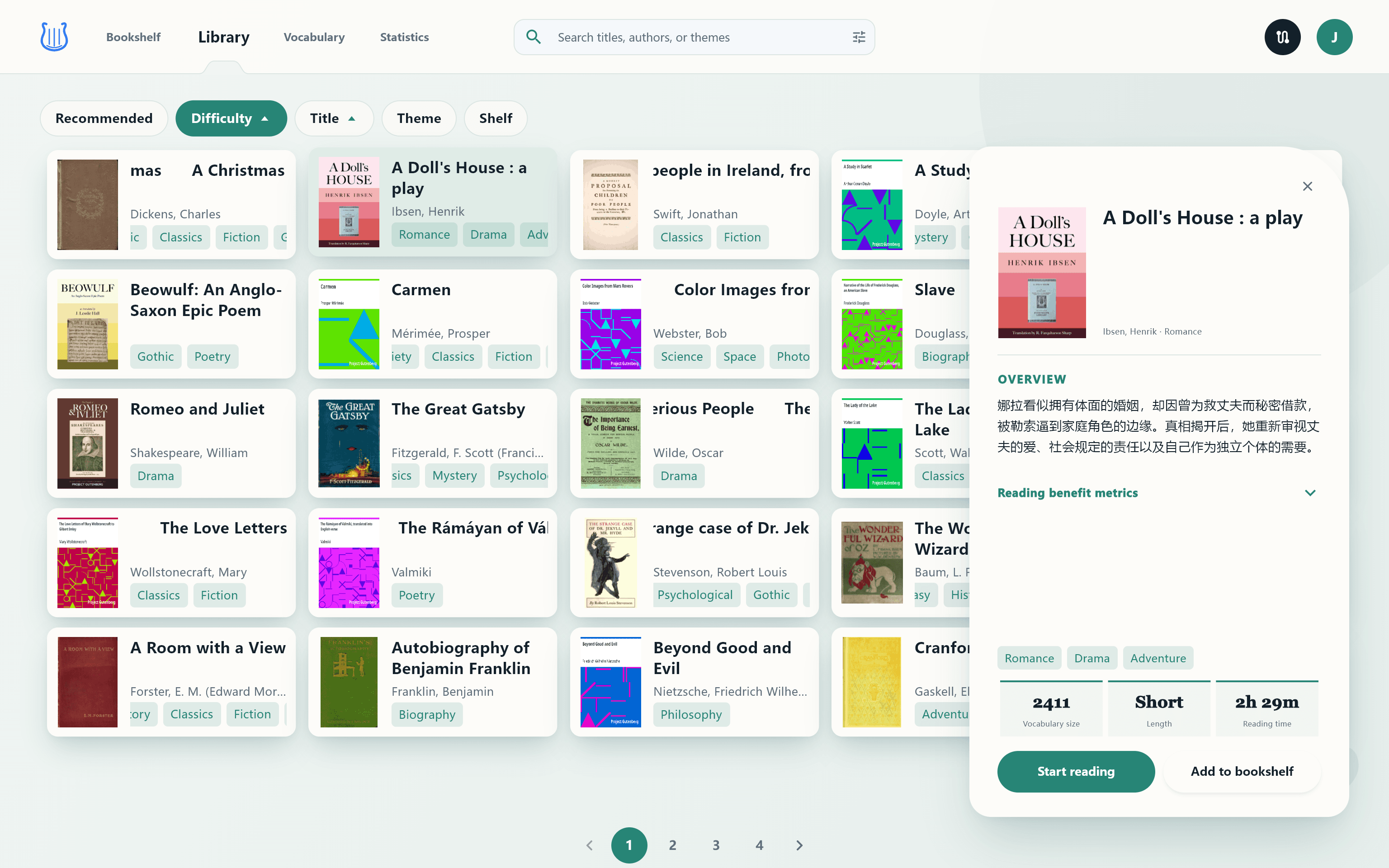
Task: Open A Room with a View title
Action: [208, 647]
